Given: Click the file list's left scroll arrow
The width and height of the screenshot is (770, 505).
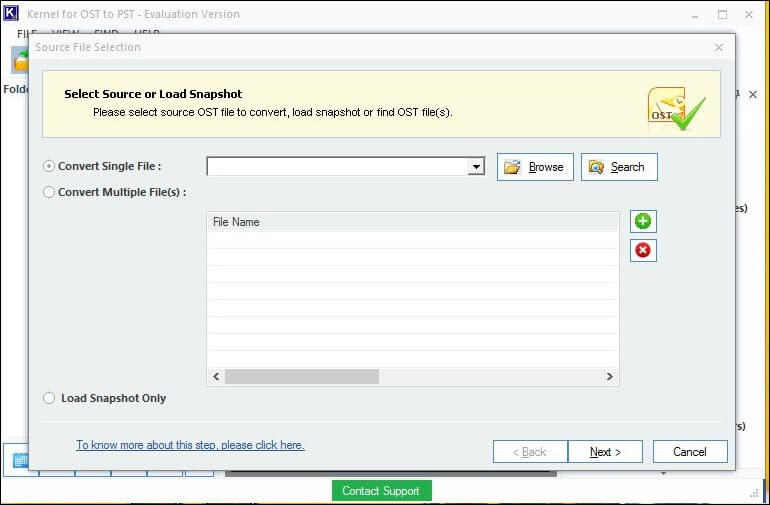Looking at the screenshot, I should tap(216, 376).
